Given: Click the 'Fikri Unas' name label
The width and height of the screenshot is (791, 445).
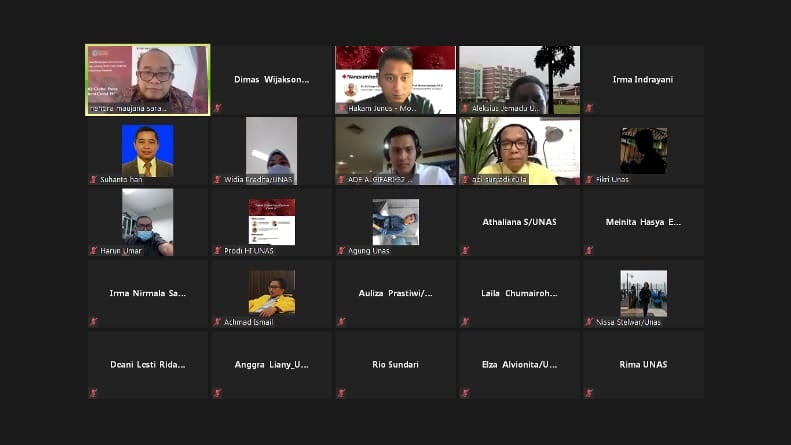Looking at the screenshot, I should point(612,179).
